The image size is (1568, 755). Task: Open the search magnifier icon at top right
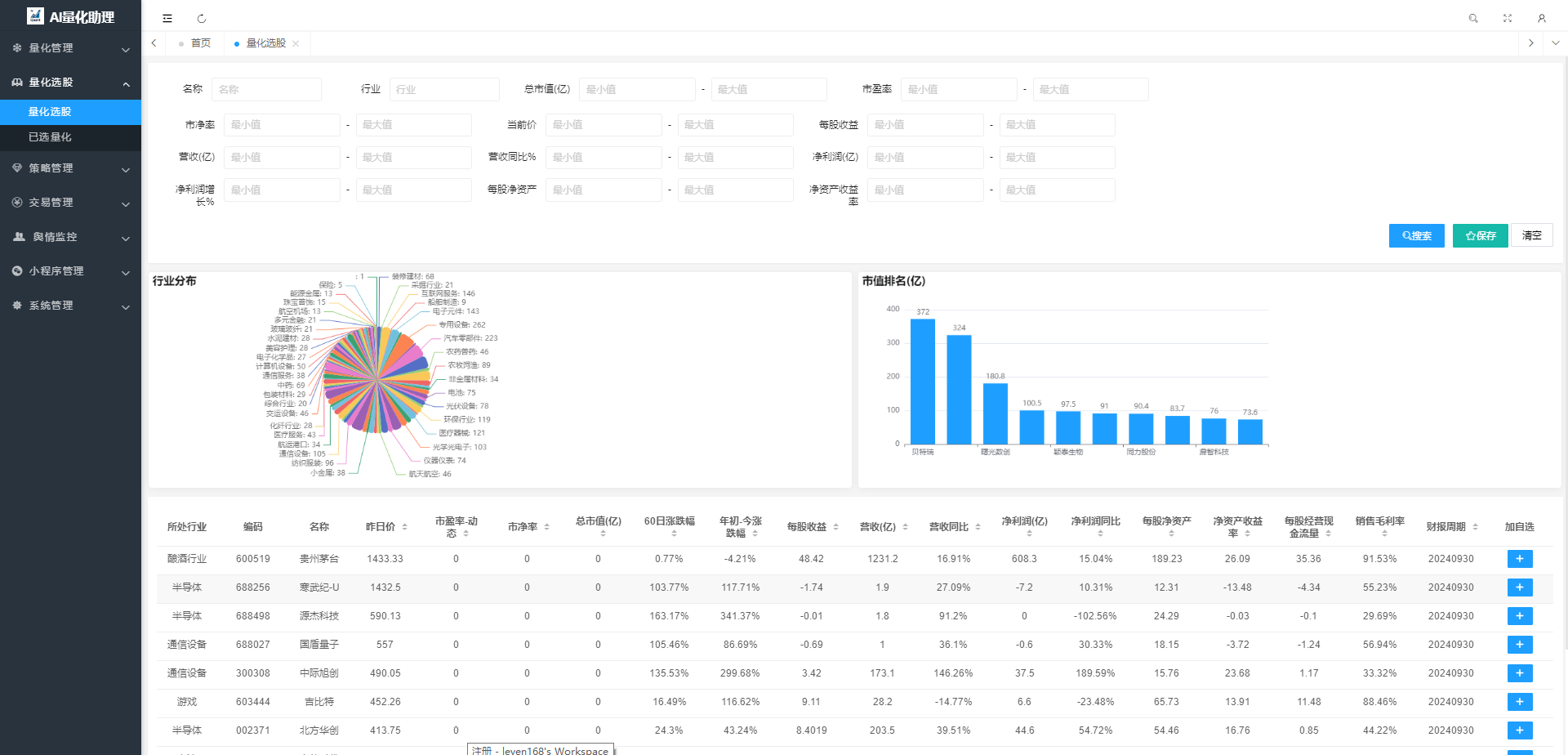[x=1473, y=18]
